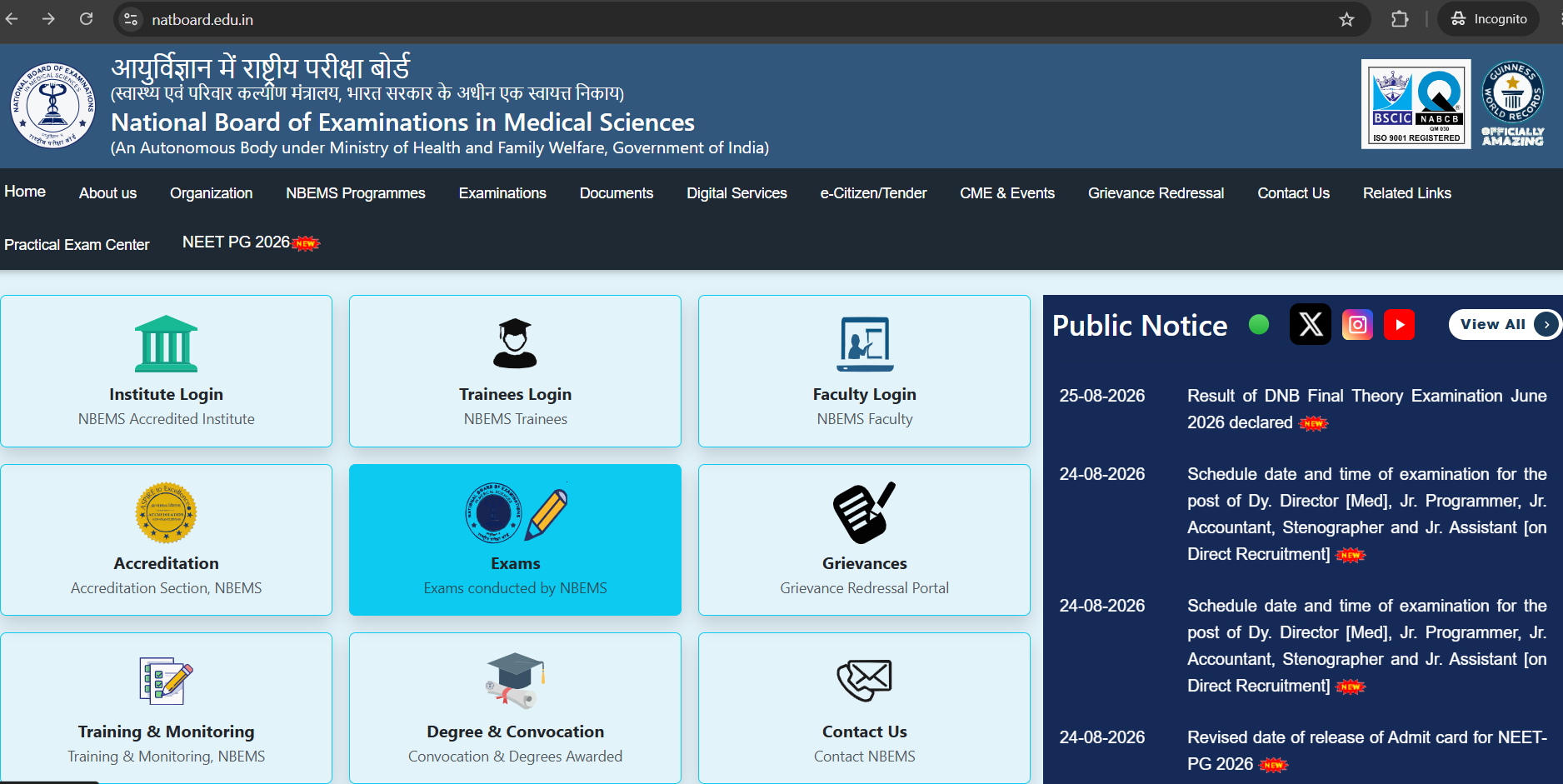Open site information icon in address bar
Viewport: 1563px width, 784px height.
(x=131, y=19)
